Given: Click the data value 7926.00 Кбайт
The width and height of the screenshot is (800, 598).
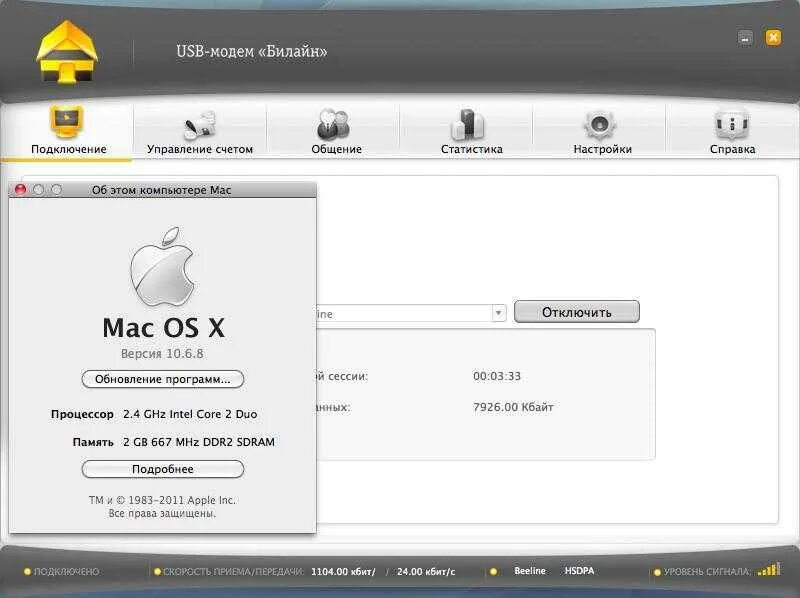Looking at the screenshot, I should pyautogui.click(x=513, y=407).
